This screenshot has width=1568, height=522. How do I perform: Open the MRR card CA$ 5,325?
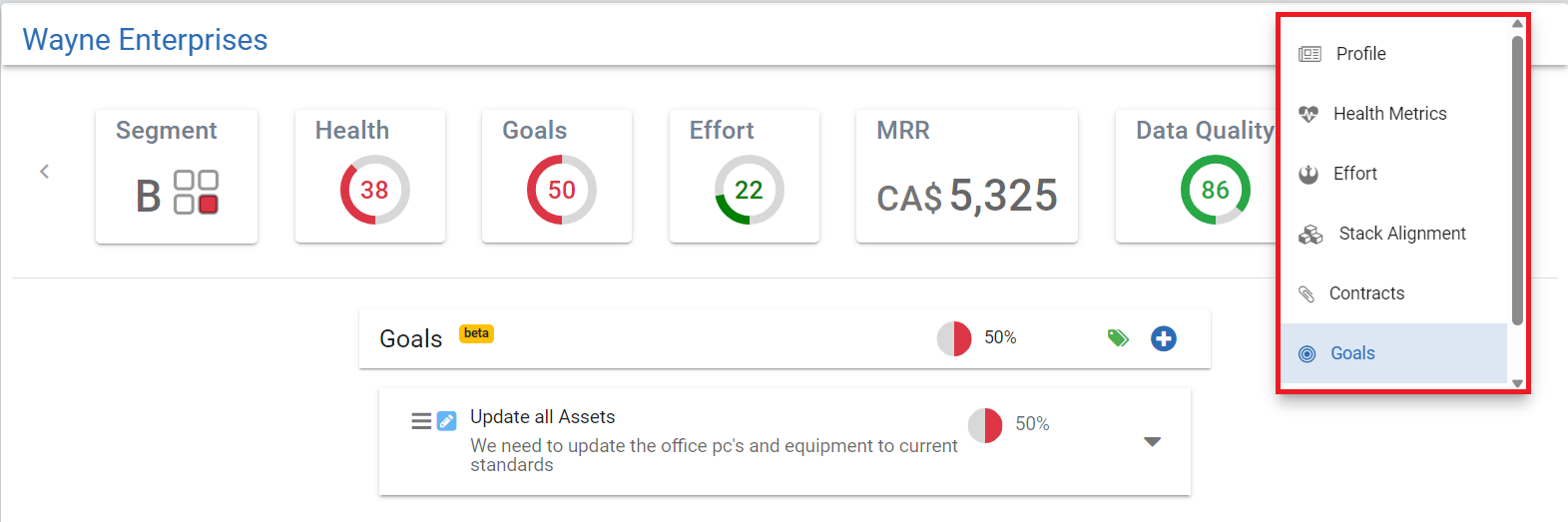click(x=967, y=177)
